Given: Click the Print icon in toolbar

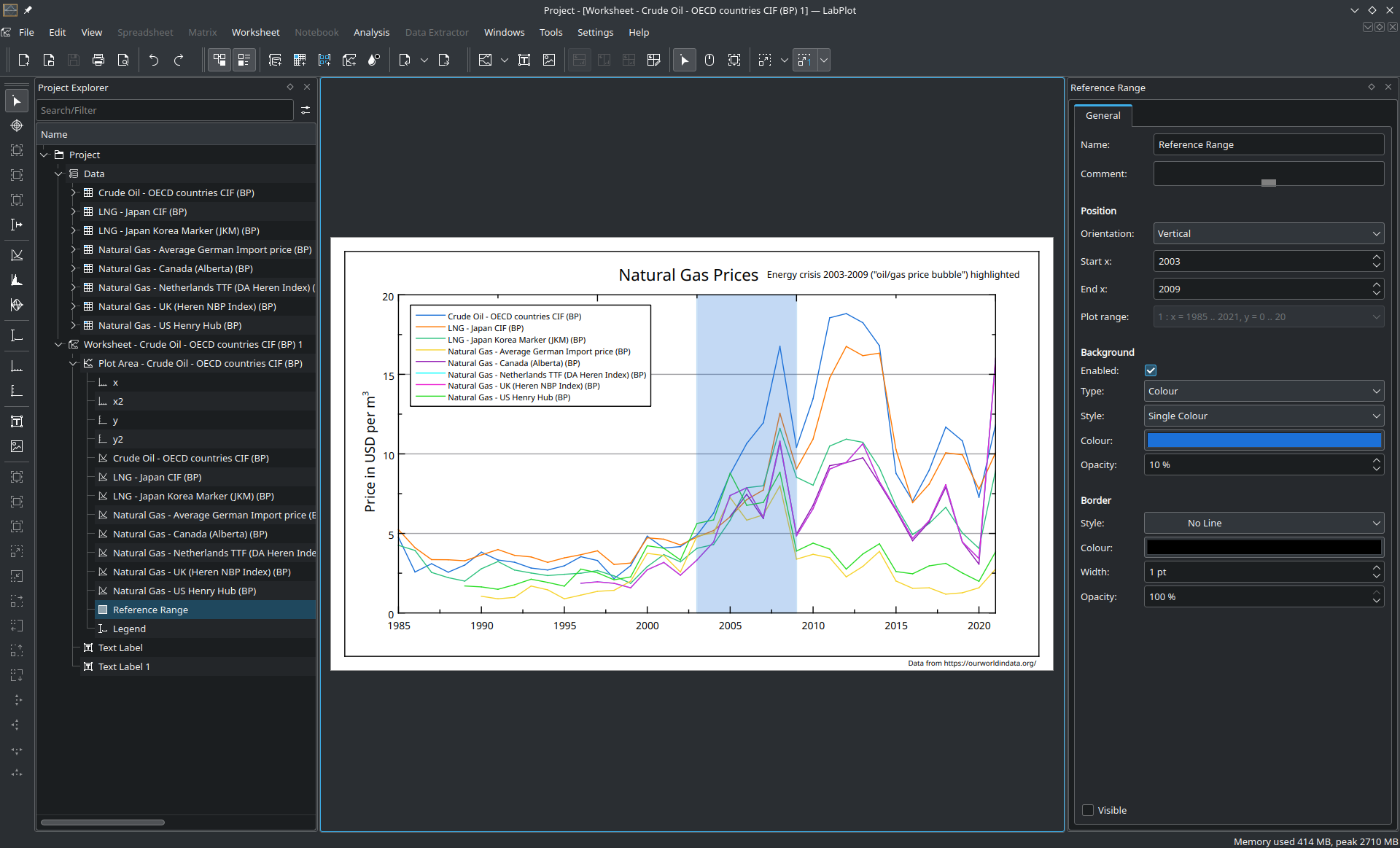Looking at the screenshot, I should point(98,60).
